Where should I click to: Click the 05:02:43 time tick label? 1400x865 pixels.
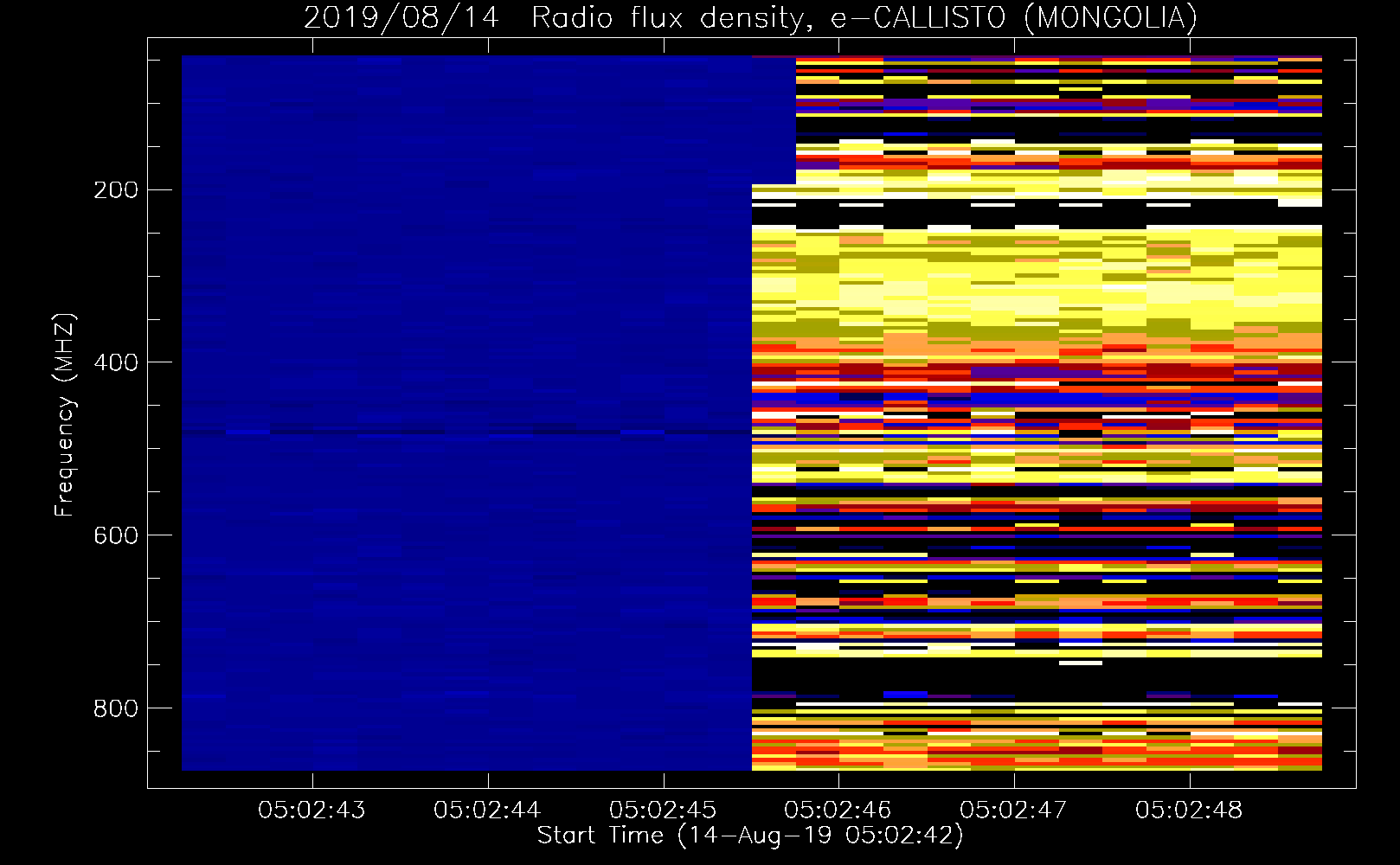point(311,811)
